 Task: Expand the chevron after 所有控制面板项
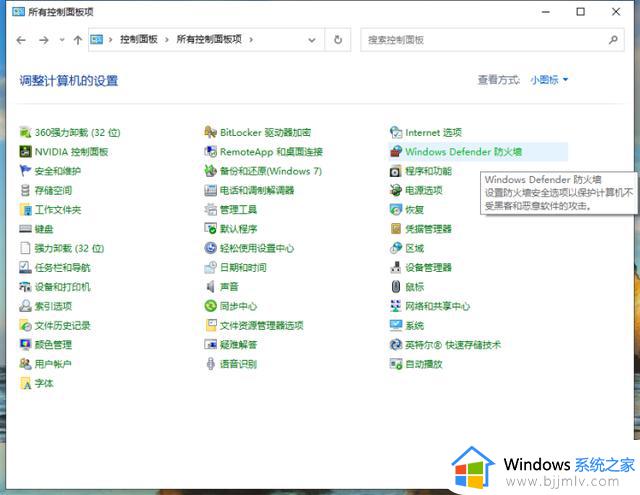(x=251, y=40)
